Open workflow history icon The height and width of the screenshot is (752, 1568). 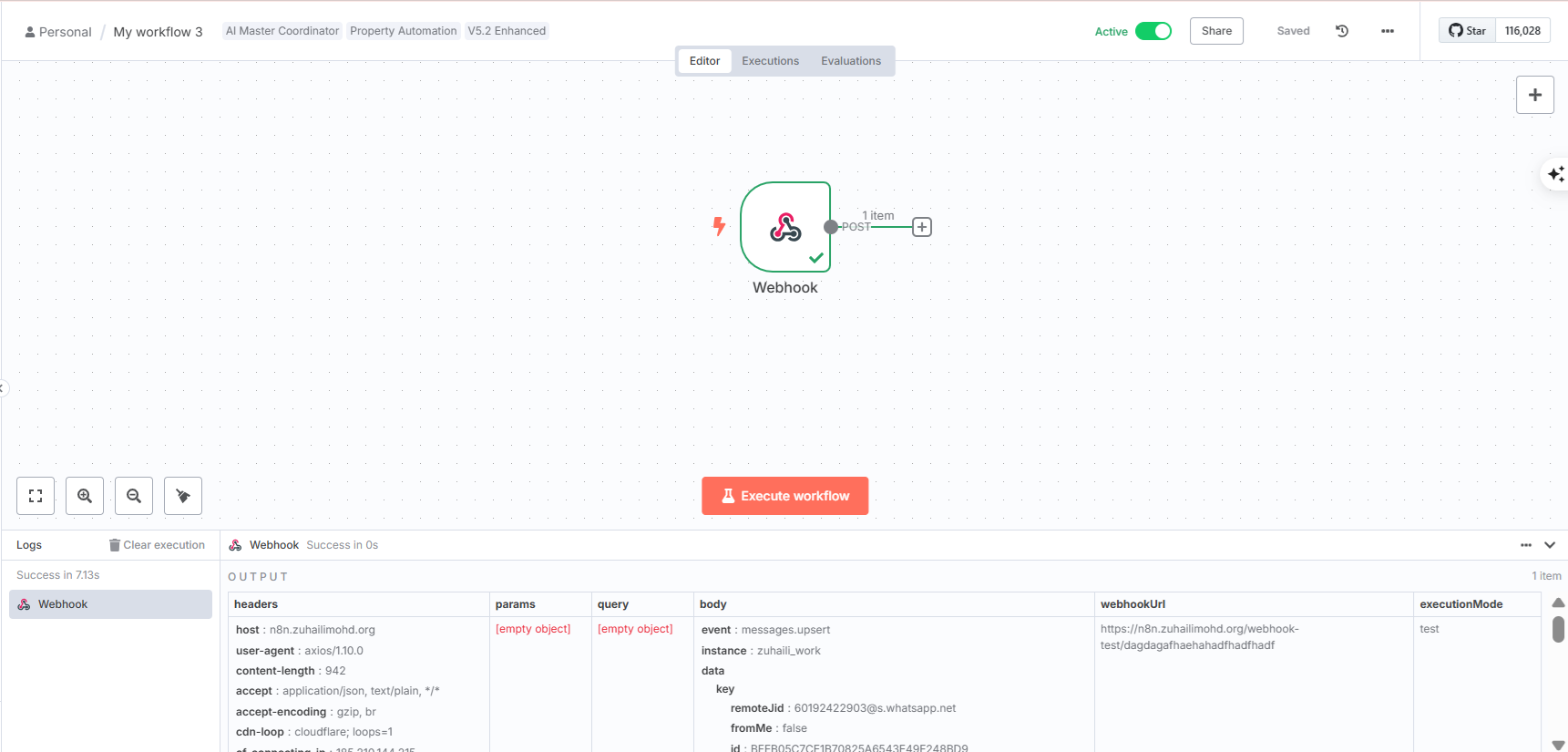click(x=1342, y=31)
